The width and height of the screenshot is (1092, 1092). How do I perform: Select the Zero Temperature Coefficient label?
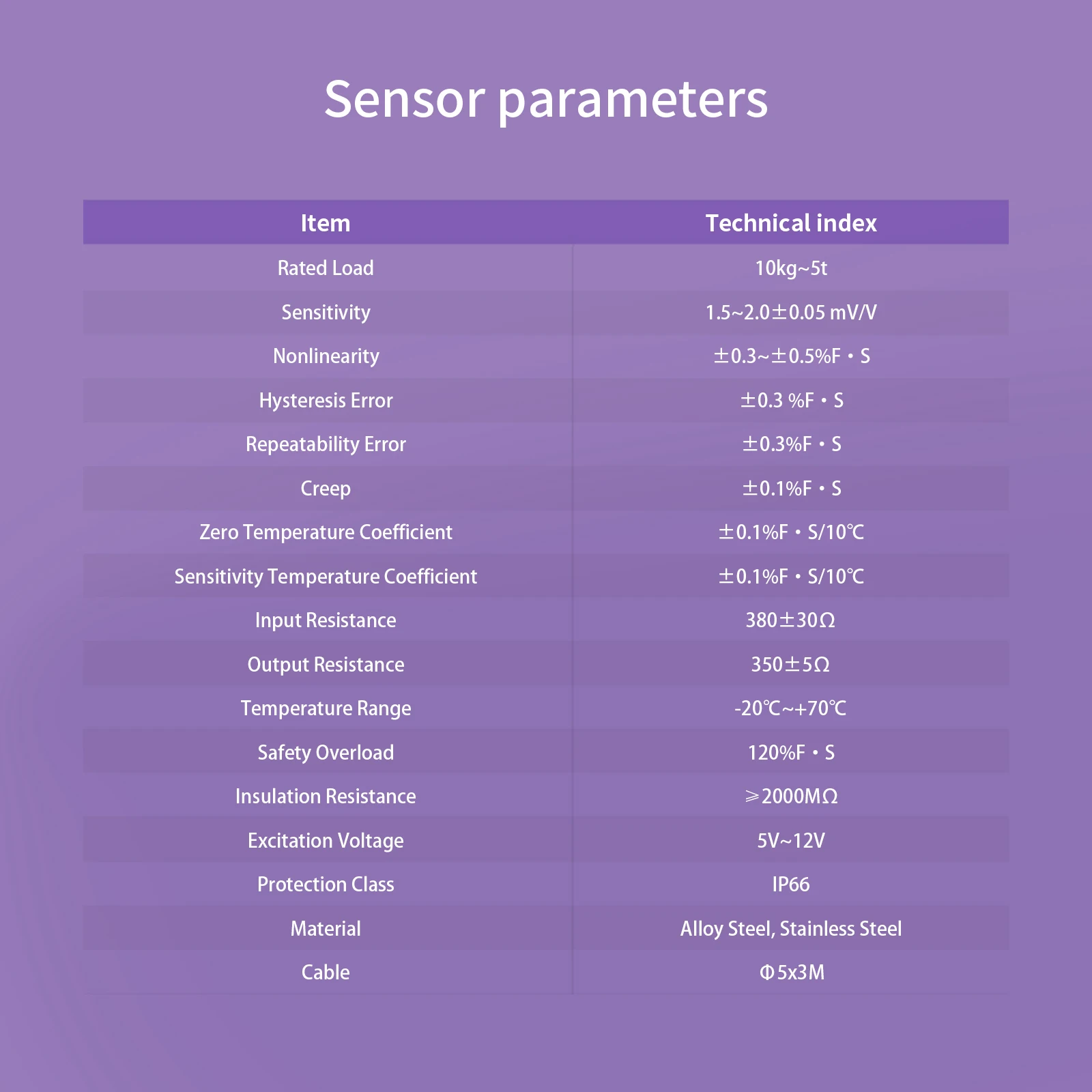pyautogui.click(x=326, y=532)
